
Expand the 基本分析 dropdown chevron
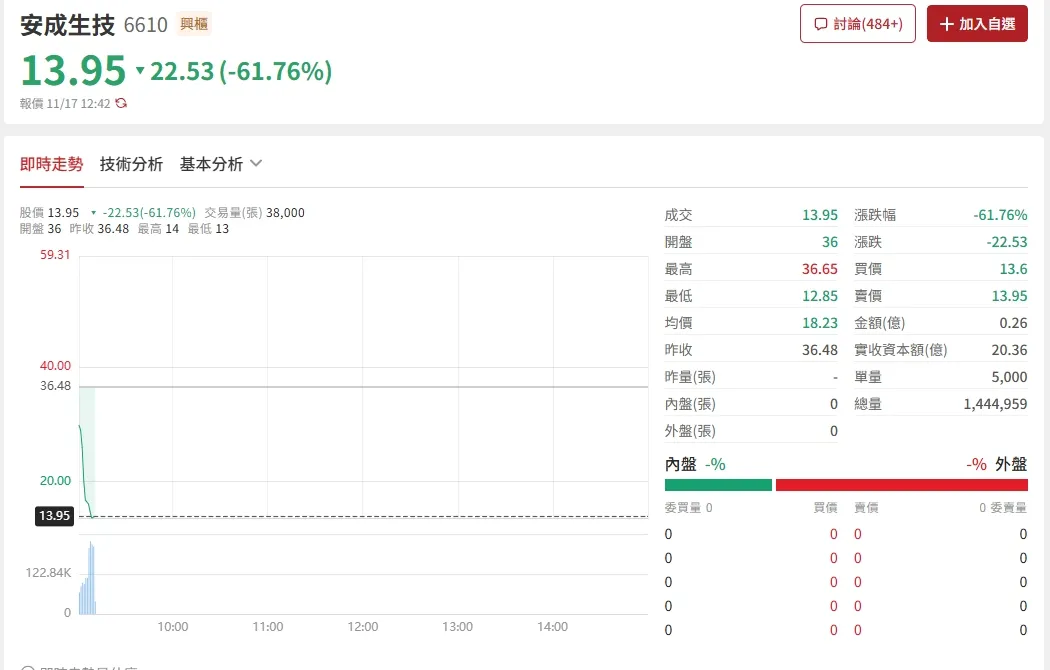coord(256,164)
